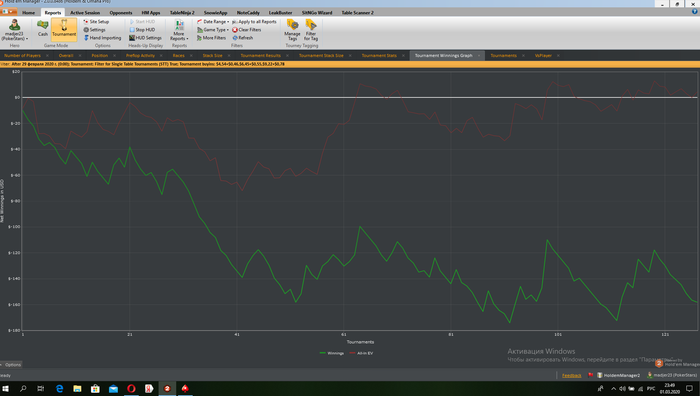Click madjer23 (PokerStars) in the status bar
The height and width of the screenshot is (396, 700).
coord(672,375)
